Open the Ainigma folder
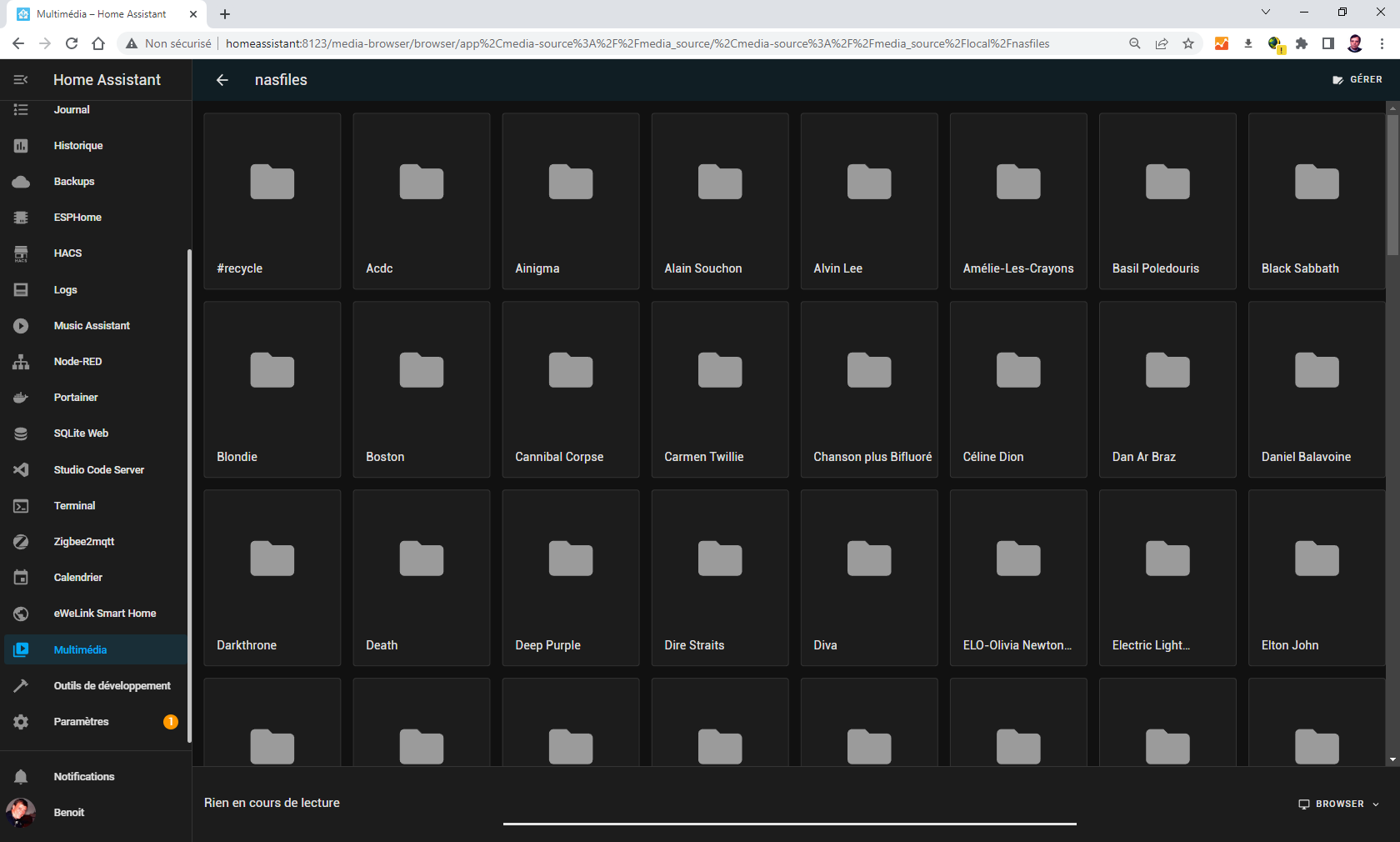Screen dimensions: 1400x842 pyautogui.click(x=571, y=201)
